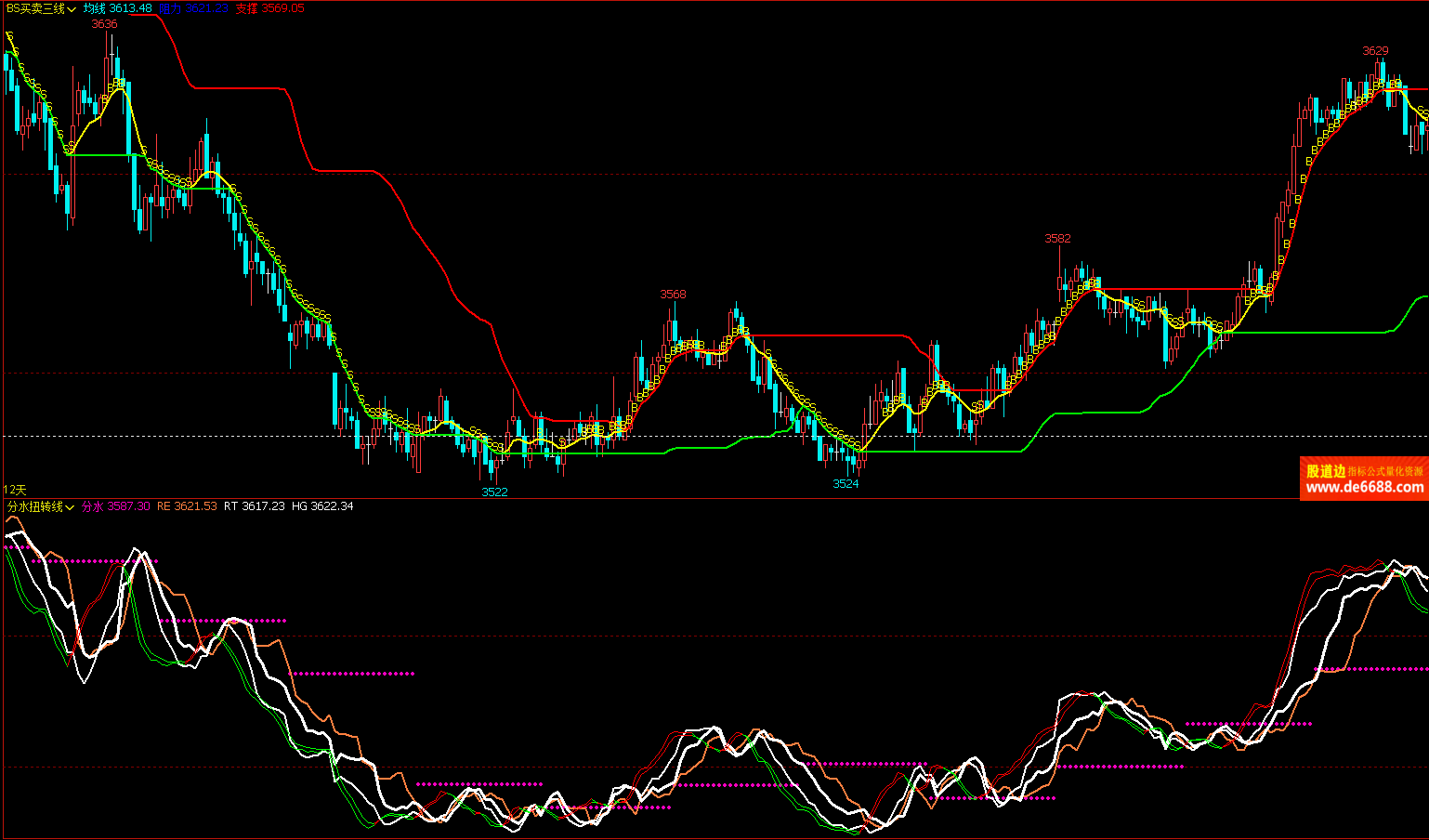The width and height of the screenshot is (1429, 840).
Task: Click the 3629 high price label
Action: coord(1375,51)
